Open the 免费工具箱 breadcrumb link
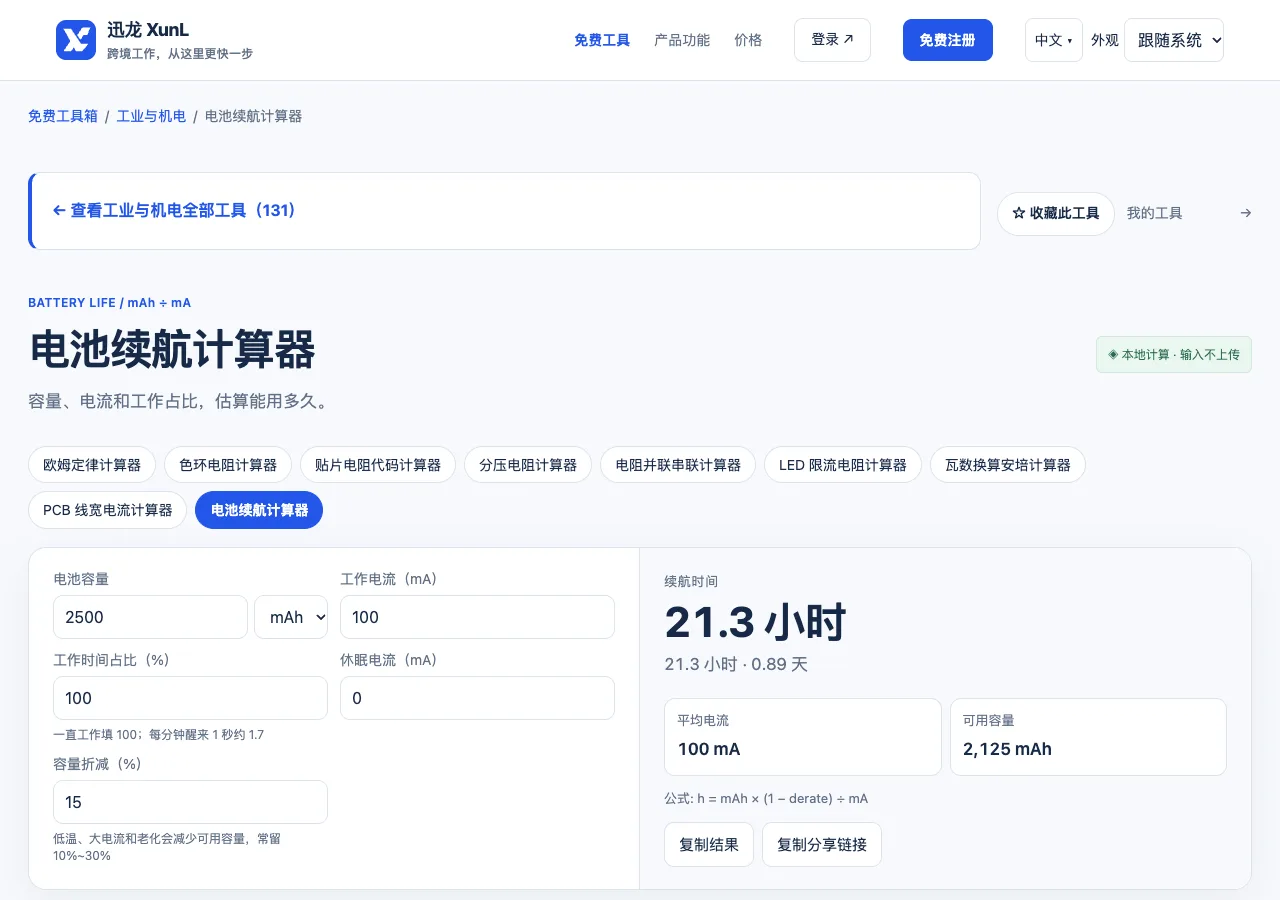 63,116
